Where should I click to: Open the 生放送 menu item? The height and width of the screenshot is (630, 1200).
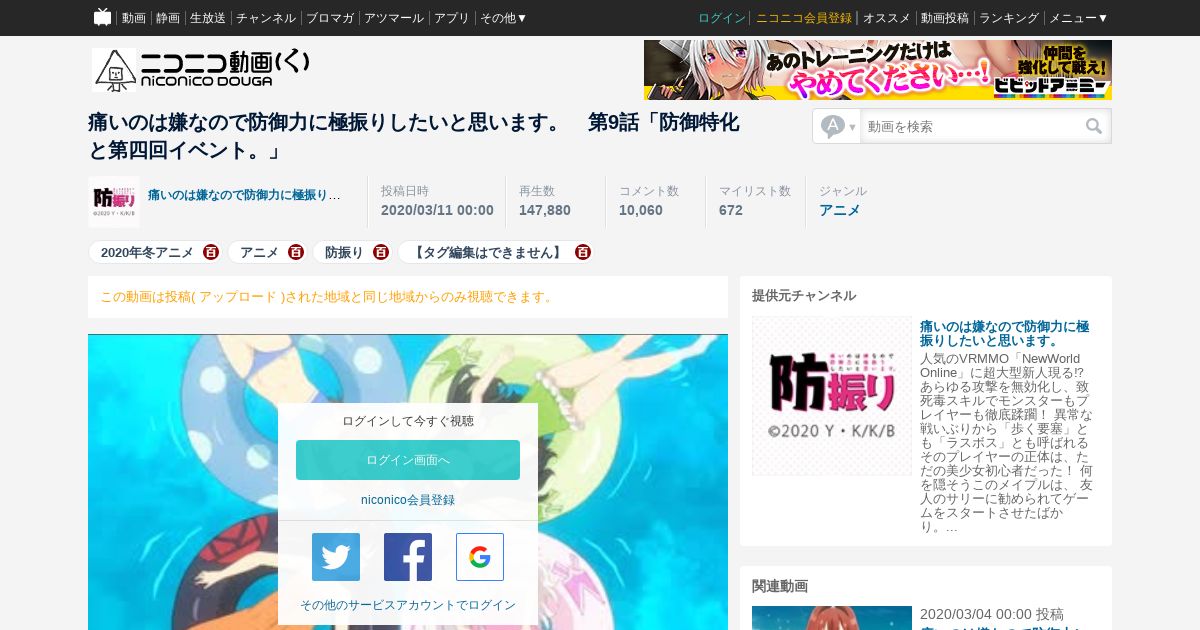point(208,18)
